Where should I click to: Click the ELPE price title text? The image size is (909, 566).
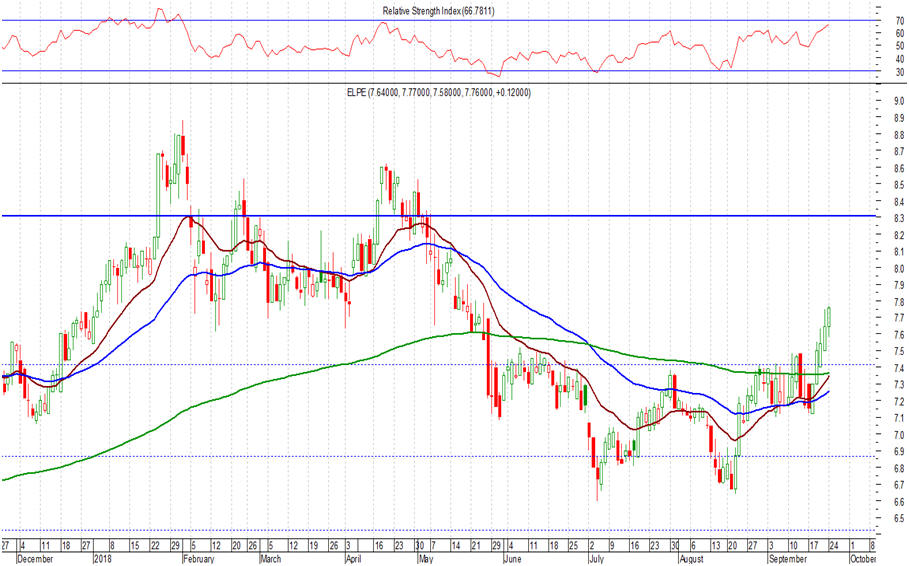tap(438, 93)
